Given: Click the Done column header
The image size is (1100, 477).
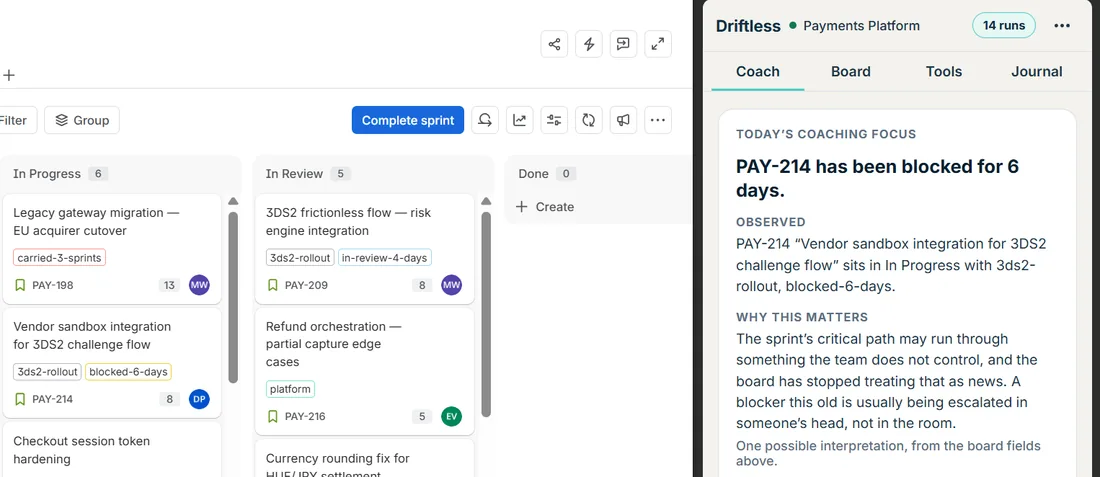Looking at the screenshot, I should pos(533,174).
